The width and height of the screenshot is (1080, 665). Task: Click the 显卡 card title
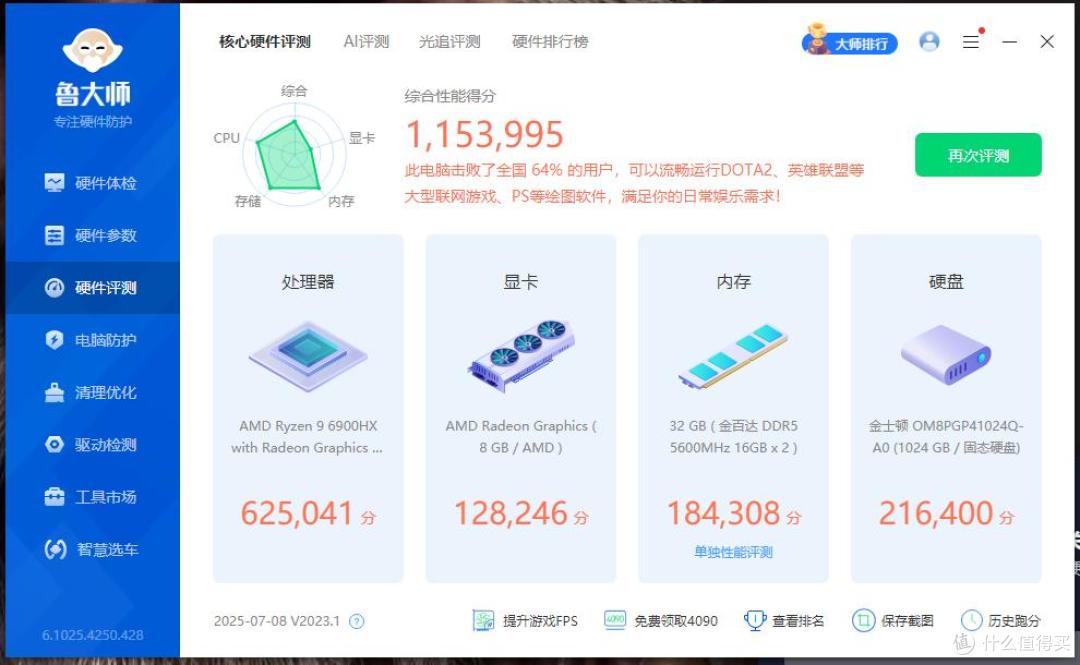pos(521,282)
